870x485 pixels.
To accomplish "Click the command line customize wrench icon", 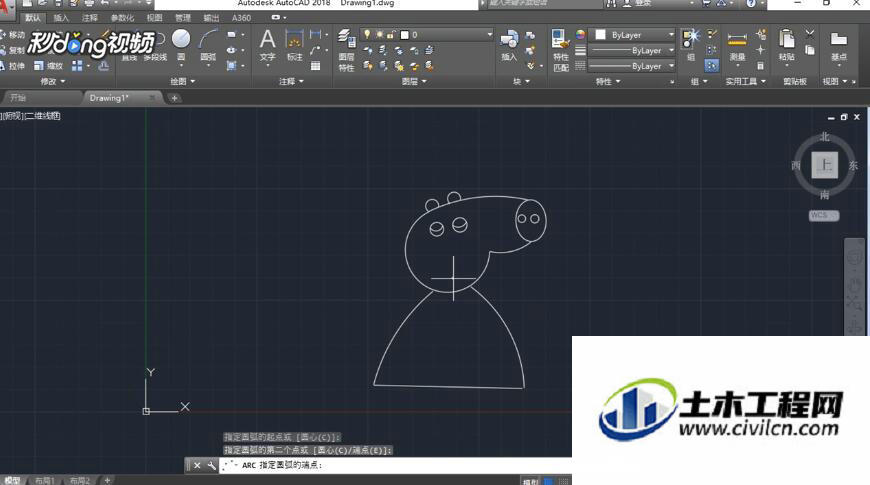I will click(211, 466).
